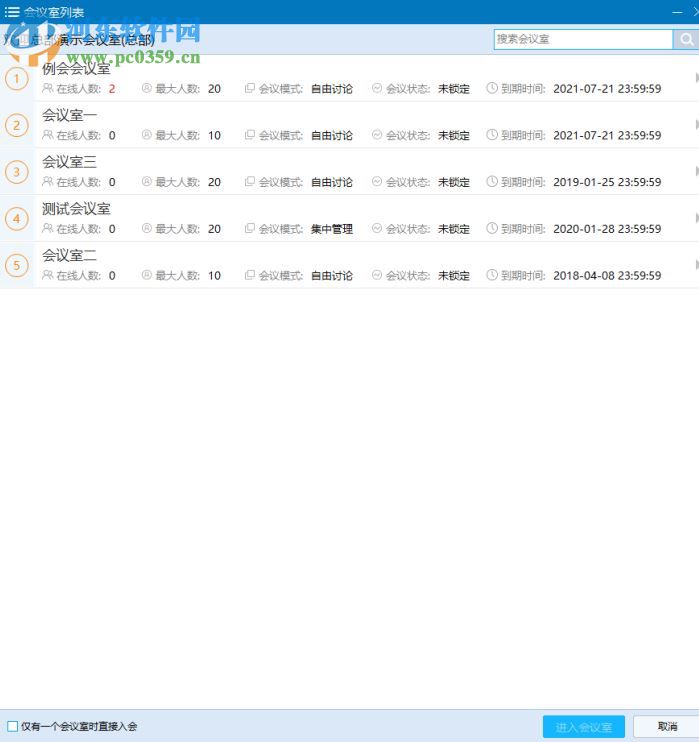Click the meeting mode icon in 例会会议室 row
The image size is (699, 742).
point(249,88)
